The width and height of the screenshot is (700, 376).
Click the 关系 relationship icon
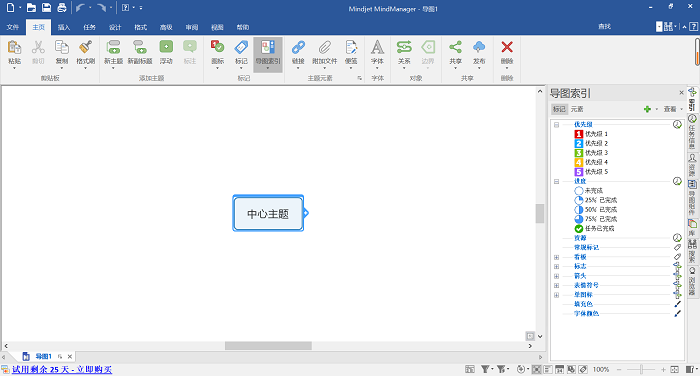[x=404, y=47]
